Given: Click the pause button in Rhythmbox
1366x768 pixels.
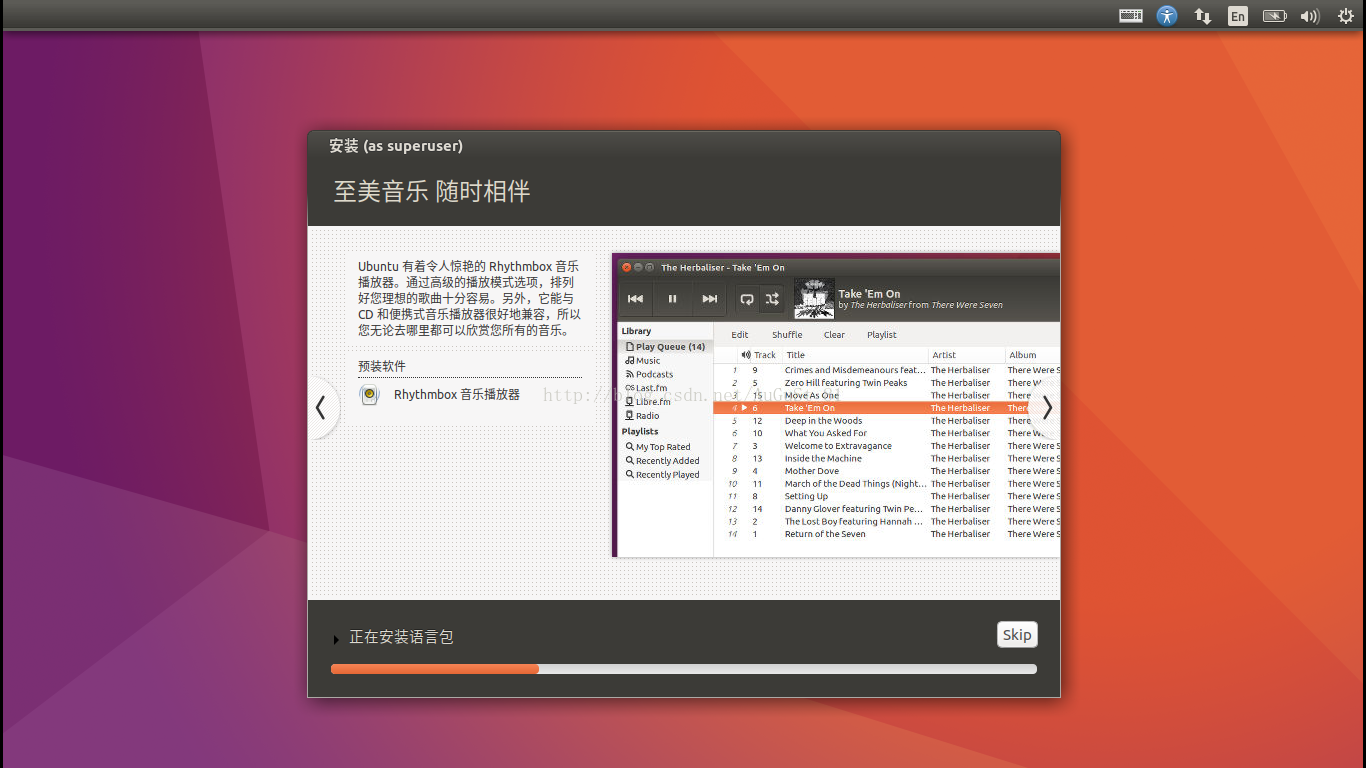Looking at the screenshot, I should coord(672,299).
